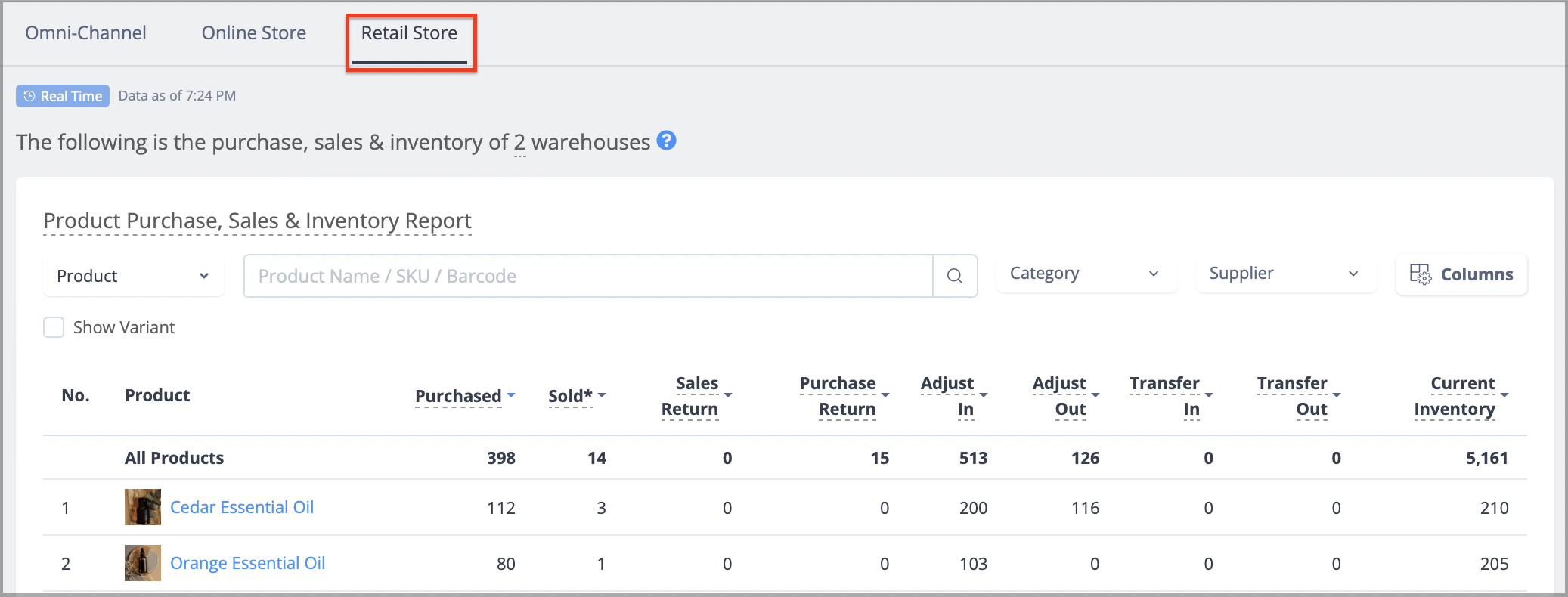Sort by Purchased column arrow
Viewport: 1568px width, 597px height.
511,395
